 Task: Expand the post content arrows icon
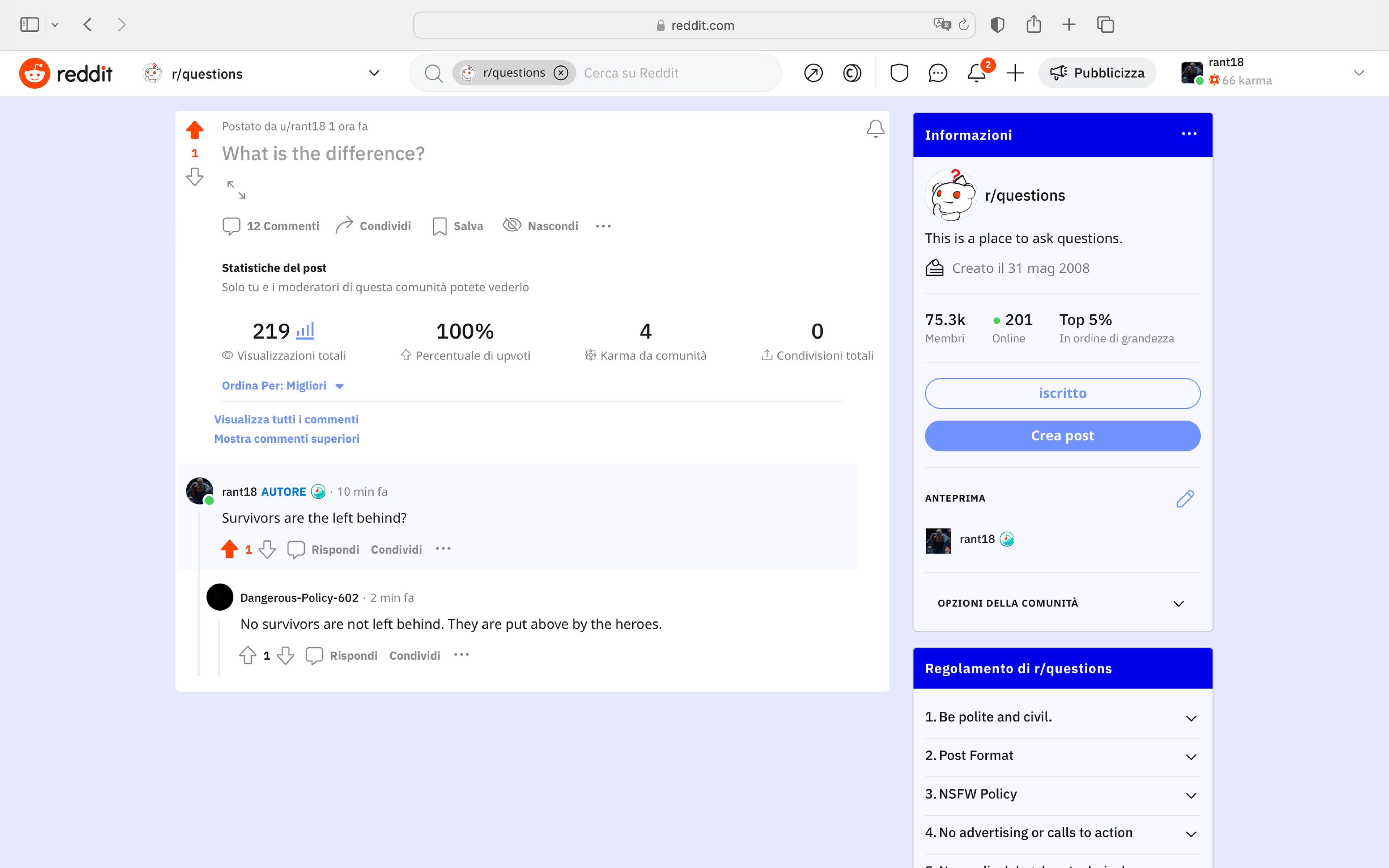236,190
